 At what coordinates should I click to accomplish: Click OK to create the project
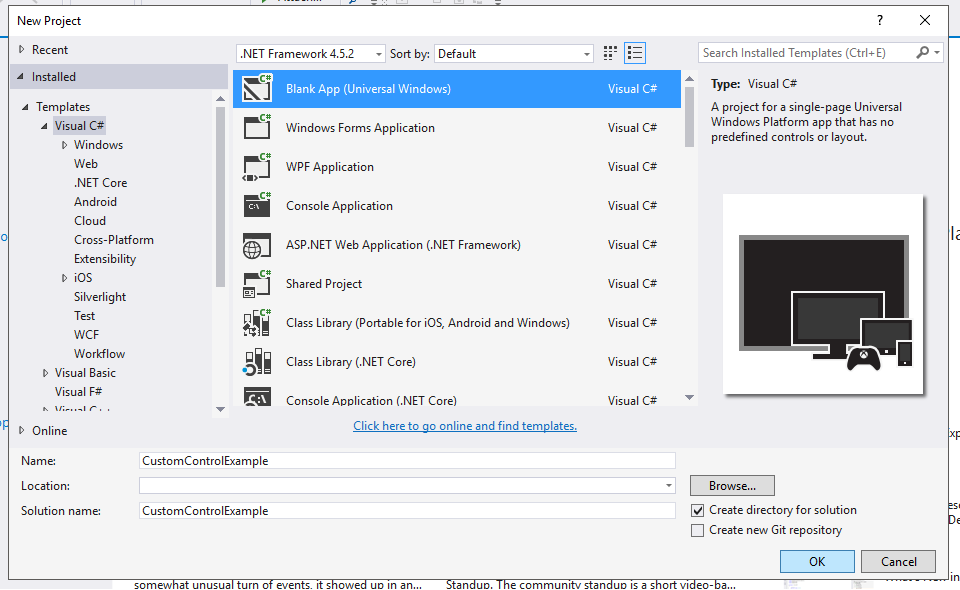click(817, 561)
